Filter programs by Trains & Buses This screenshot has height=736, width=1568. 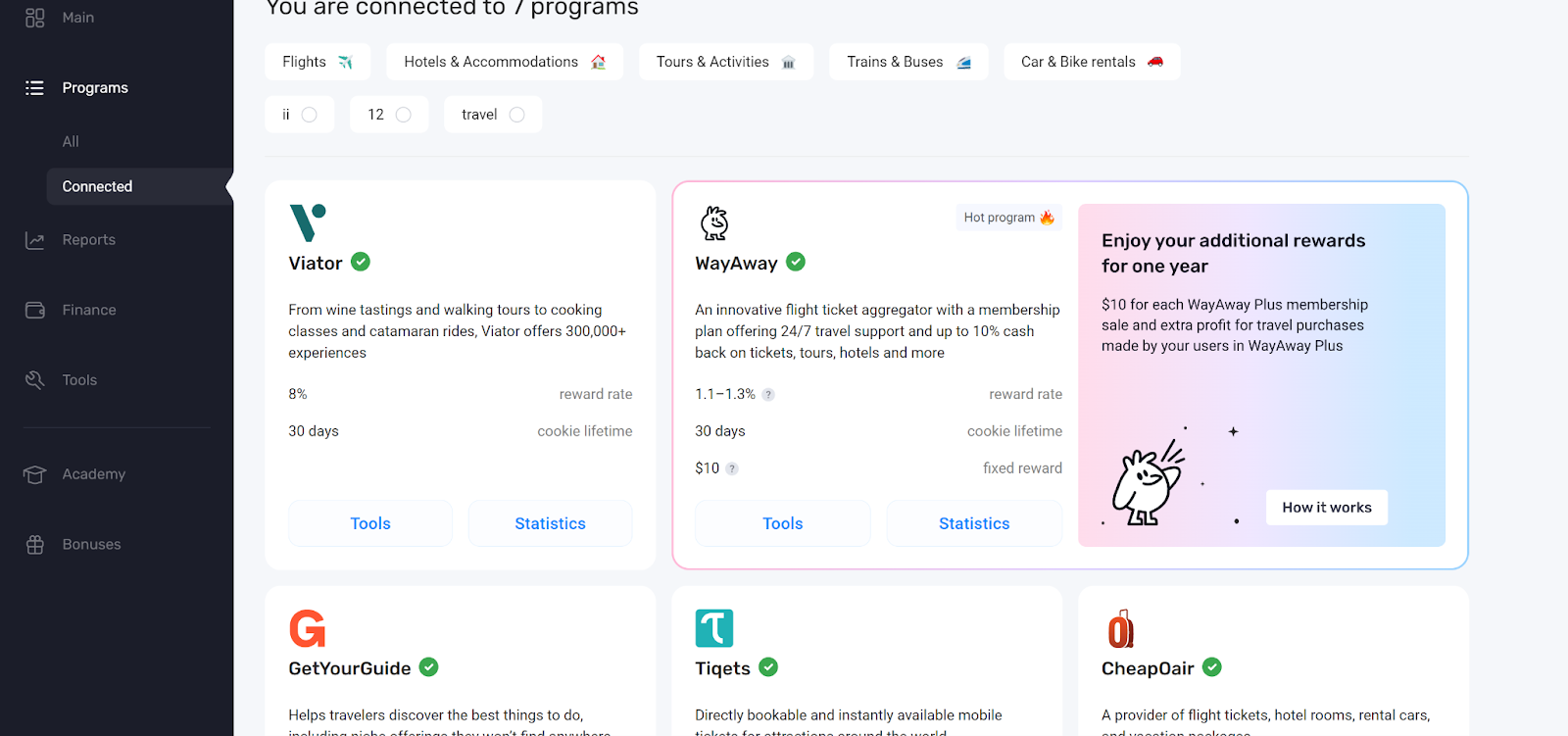(908, 62)
